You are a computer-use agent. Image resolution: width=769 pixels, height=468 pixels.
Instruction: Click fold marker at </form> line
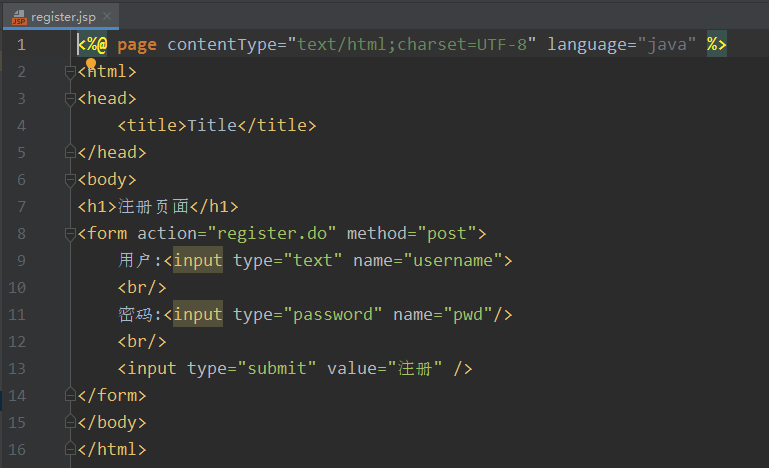coord(70,395)
